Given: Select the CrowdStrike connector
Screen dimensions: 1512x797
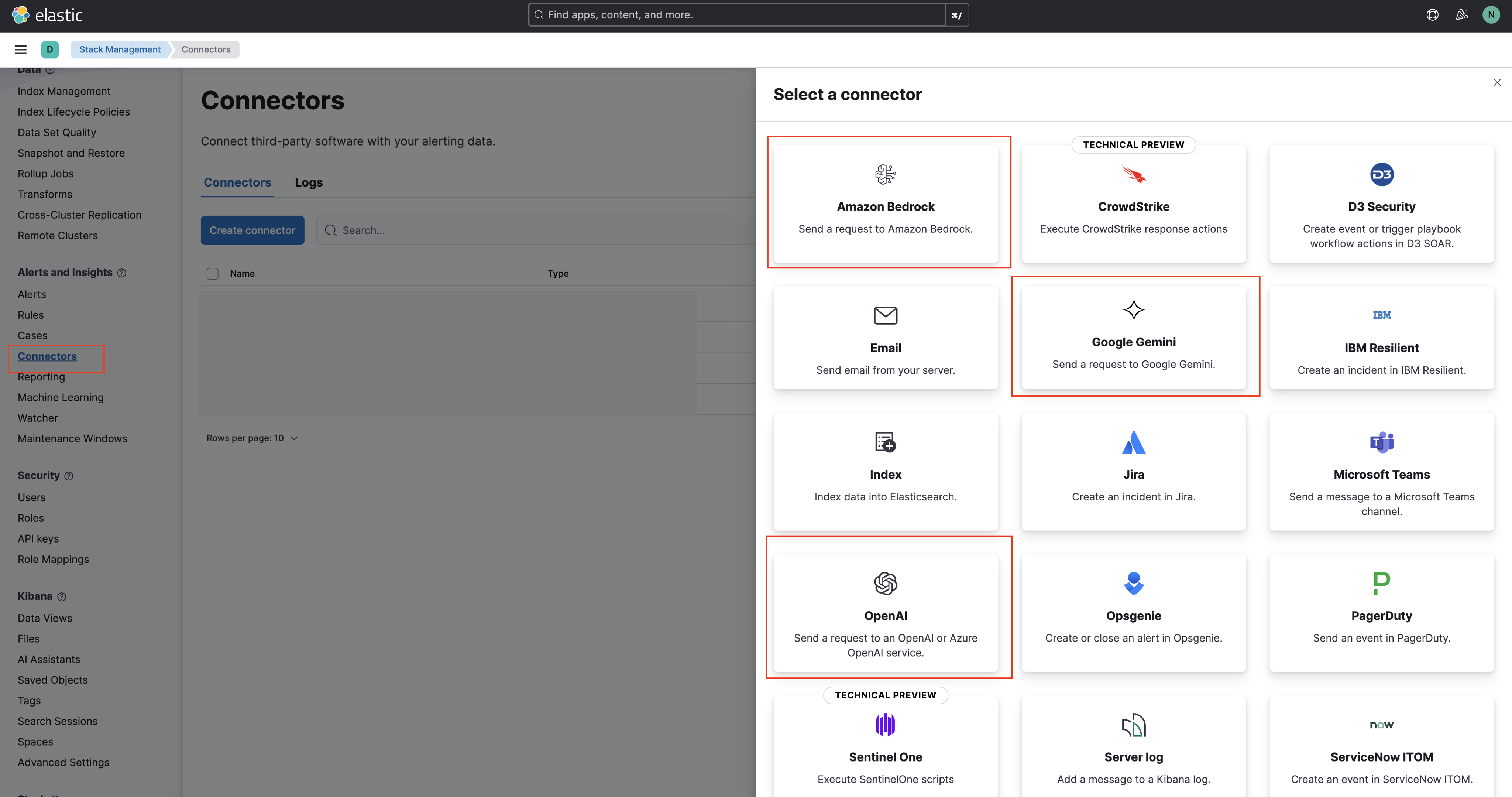Looking at the screenshot, I should pos(1133,206).
